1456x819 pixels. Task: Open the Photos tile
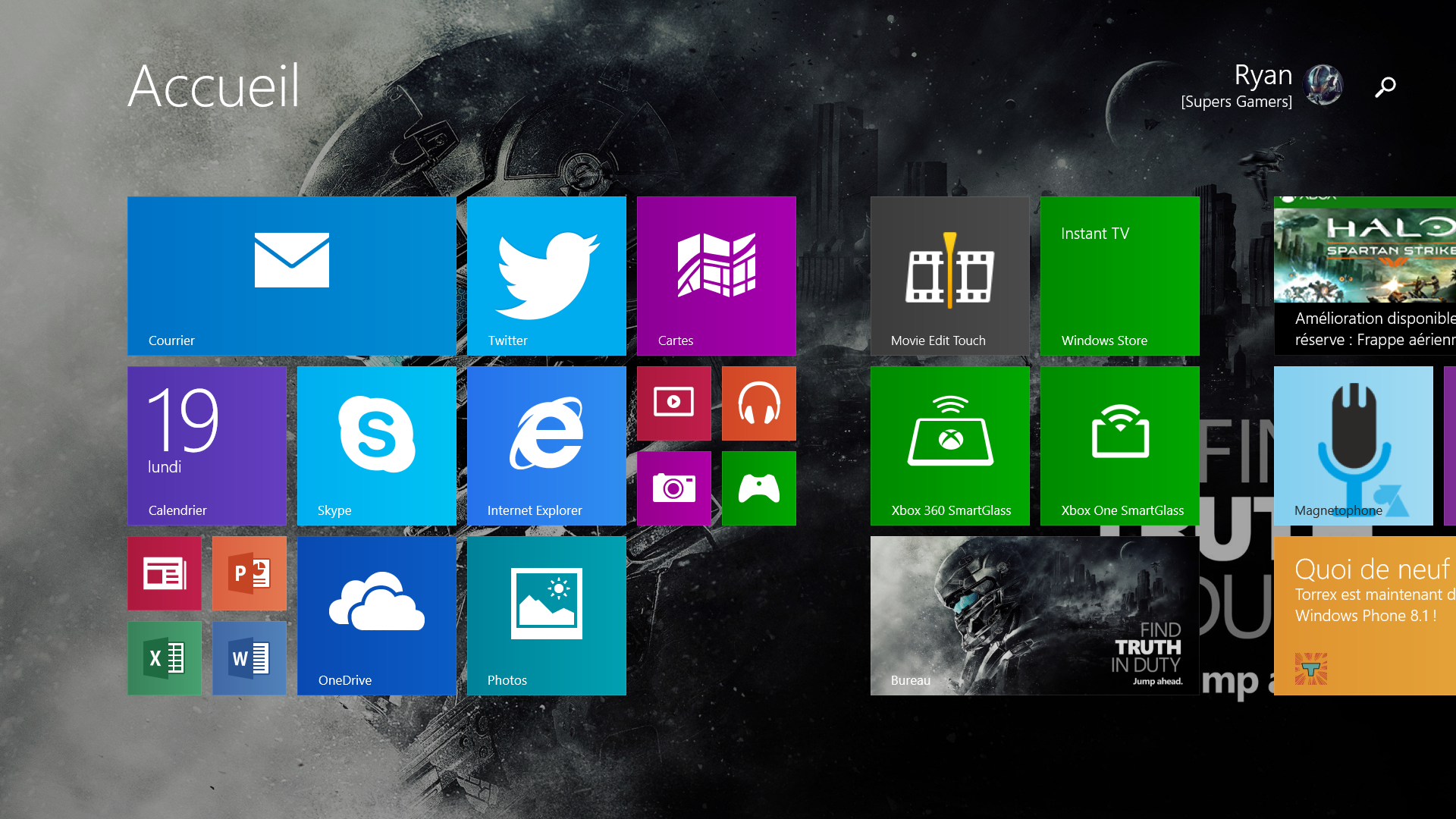(547, 616)
